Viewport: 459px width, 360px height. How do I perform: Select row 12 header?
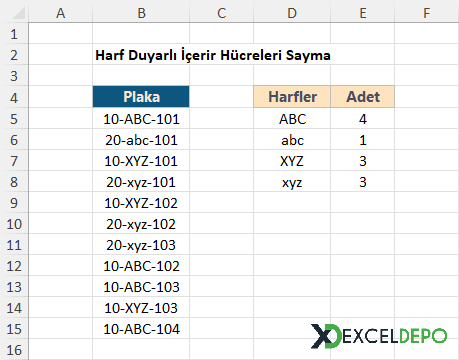tap(14, 266)
